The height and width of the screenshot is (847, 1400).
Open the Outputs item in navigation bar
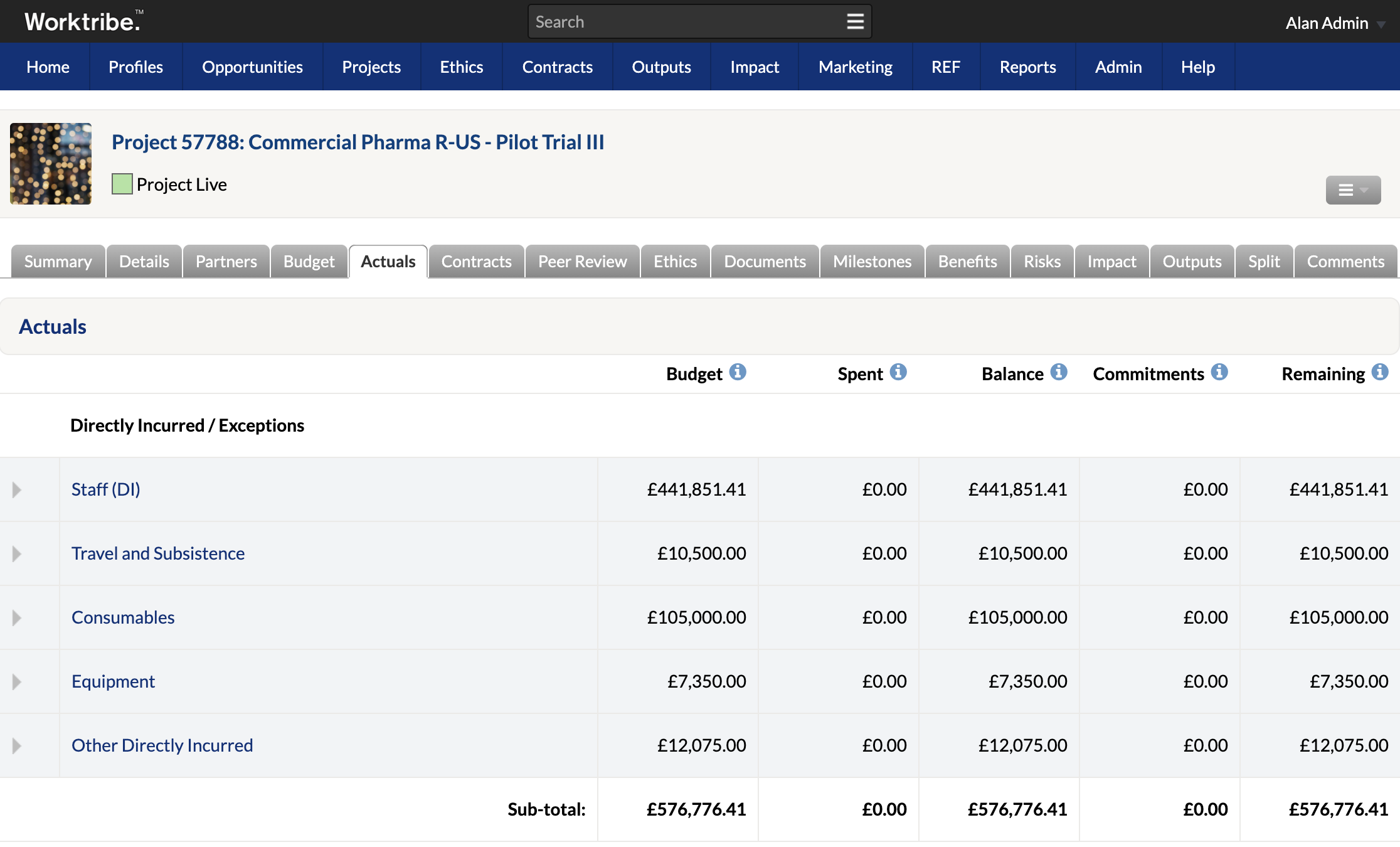pos(662,67)
